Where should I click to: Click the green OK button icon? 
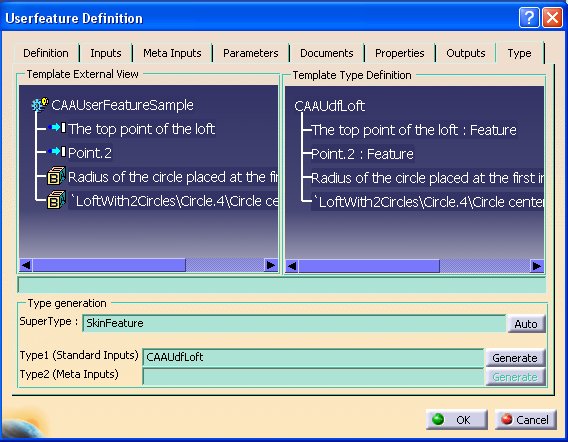tap(438, 419)
